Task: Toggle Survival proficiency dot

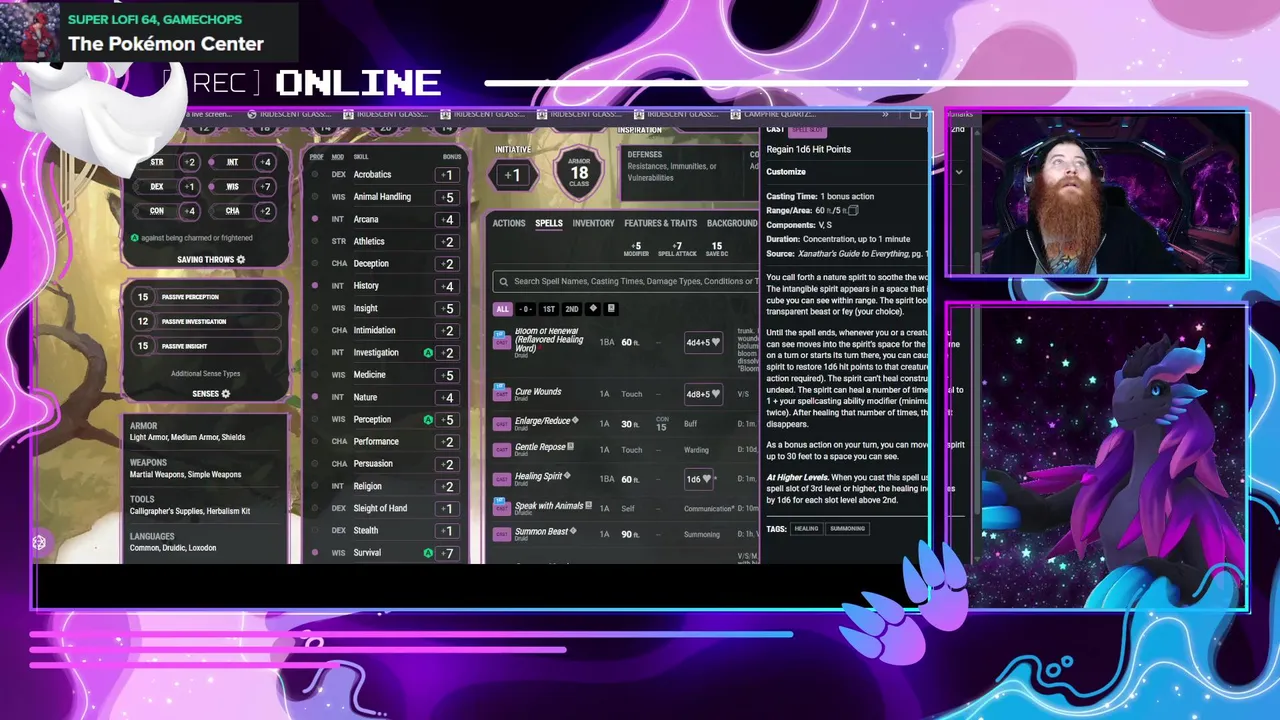Action: [x=315, y=553]
